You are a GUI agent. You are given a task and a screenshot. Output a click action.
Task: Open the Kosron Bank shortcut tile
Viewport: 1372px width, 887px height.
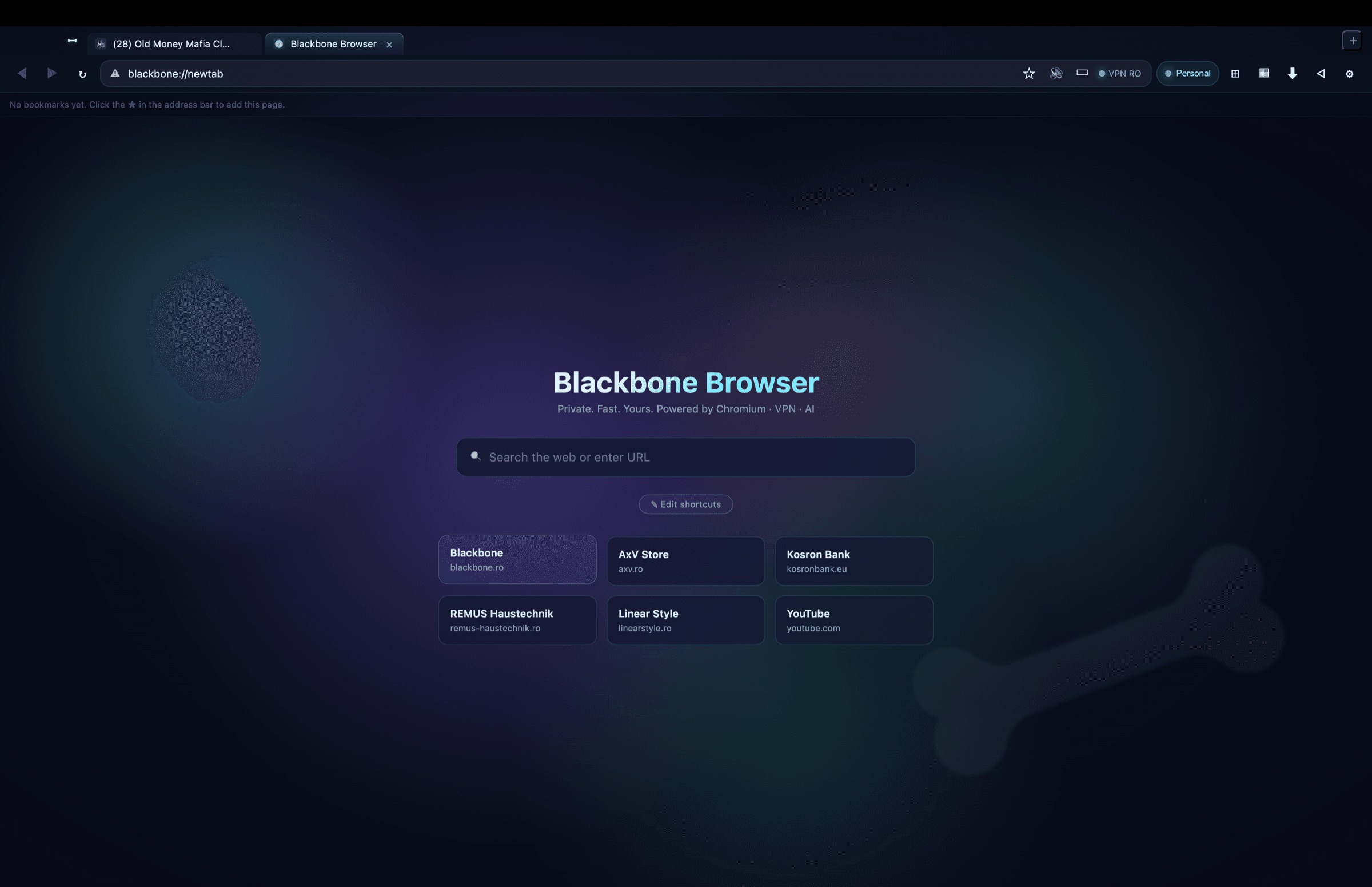(x=854, y=561)
